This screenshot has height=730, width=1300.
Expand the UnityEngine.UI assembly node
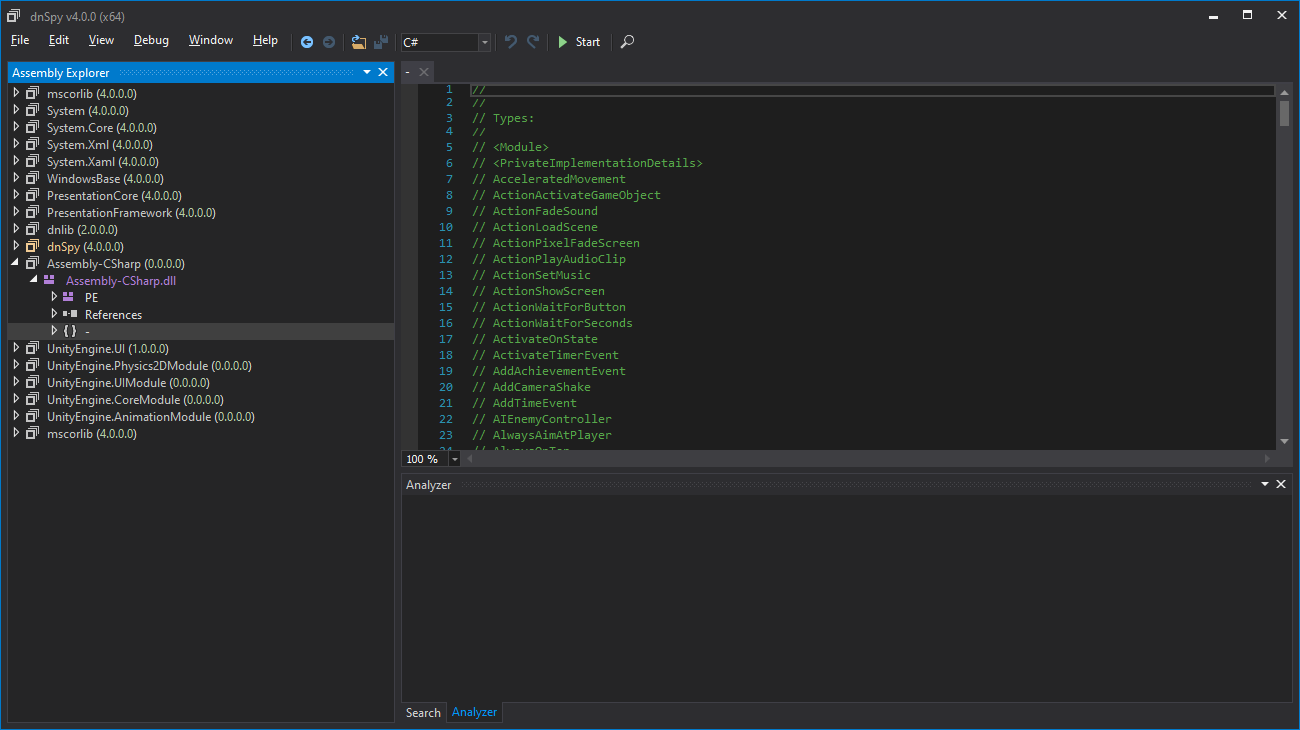click(16, 348)
